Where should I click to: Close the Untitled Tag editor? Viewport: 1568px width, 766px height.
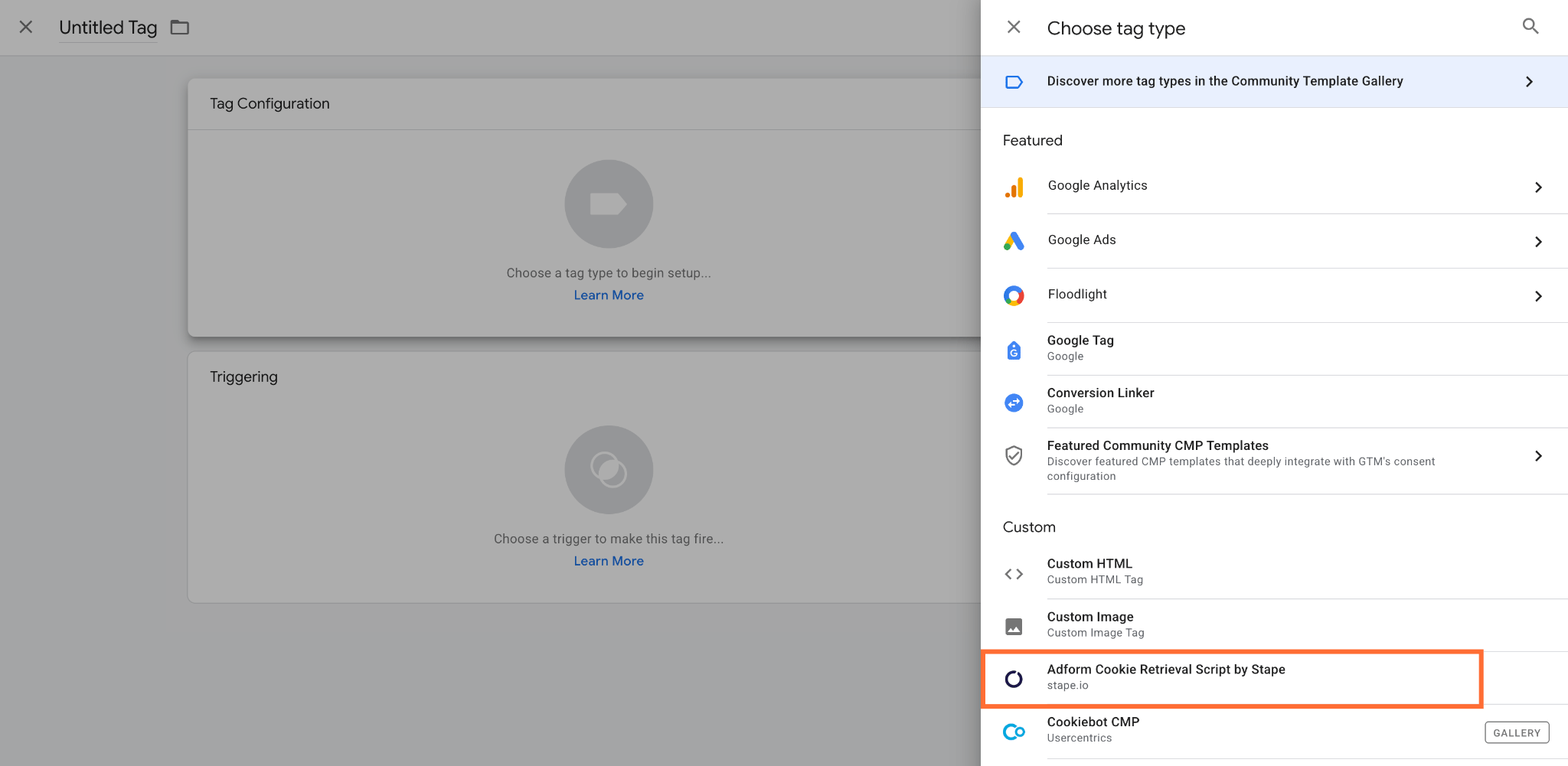(x=26, y=28)
